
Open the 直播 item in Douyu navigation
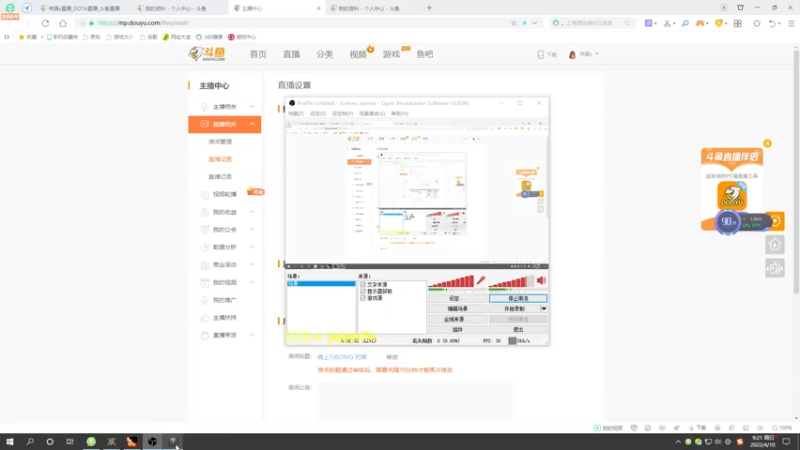291,54
